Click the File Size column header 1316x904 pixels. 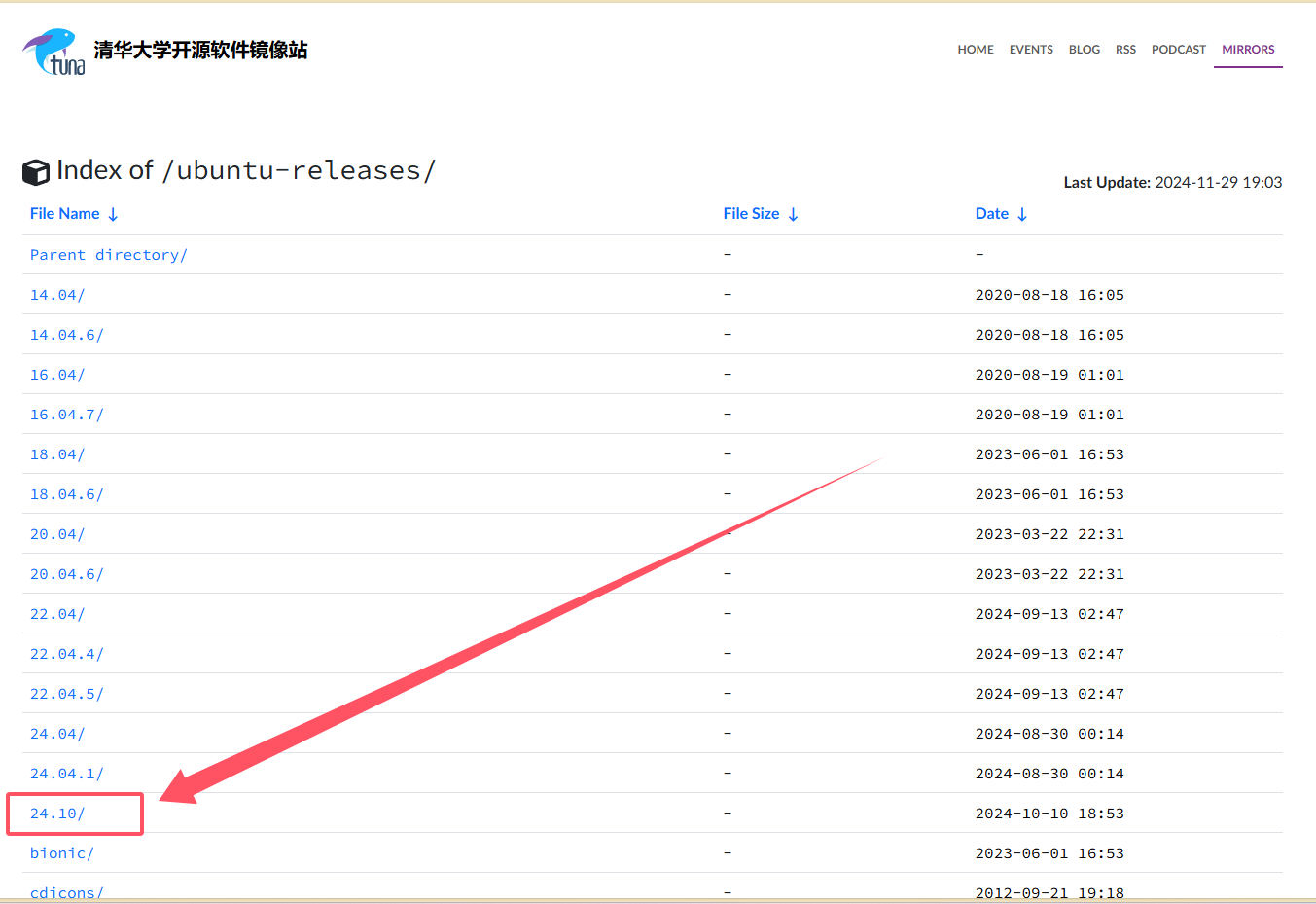tap(751, 214)
